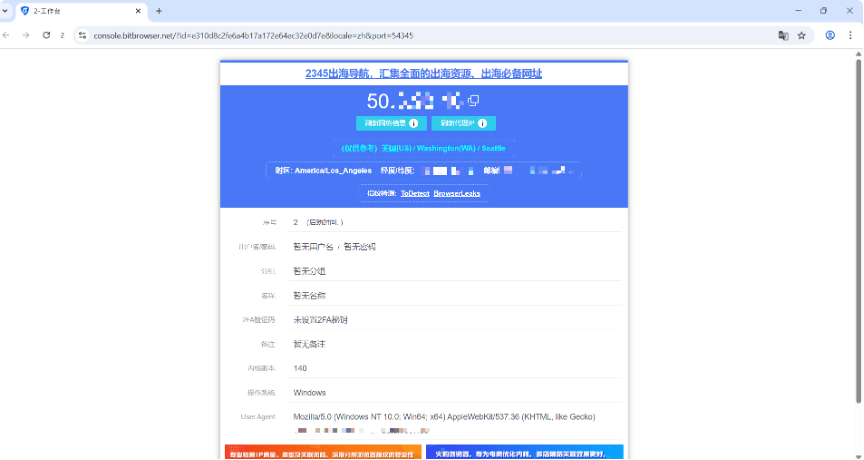Click info icon on refresh network button
This screenshot has height=460, width=864.
[413, 123]
